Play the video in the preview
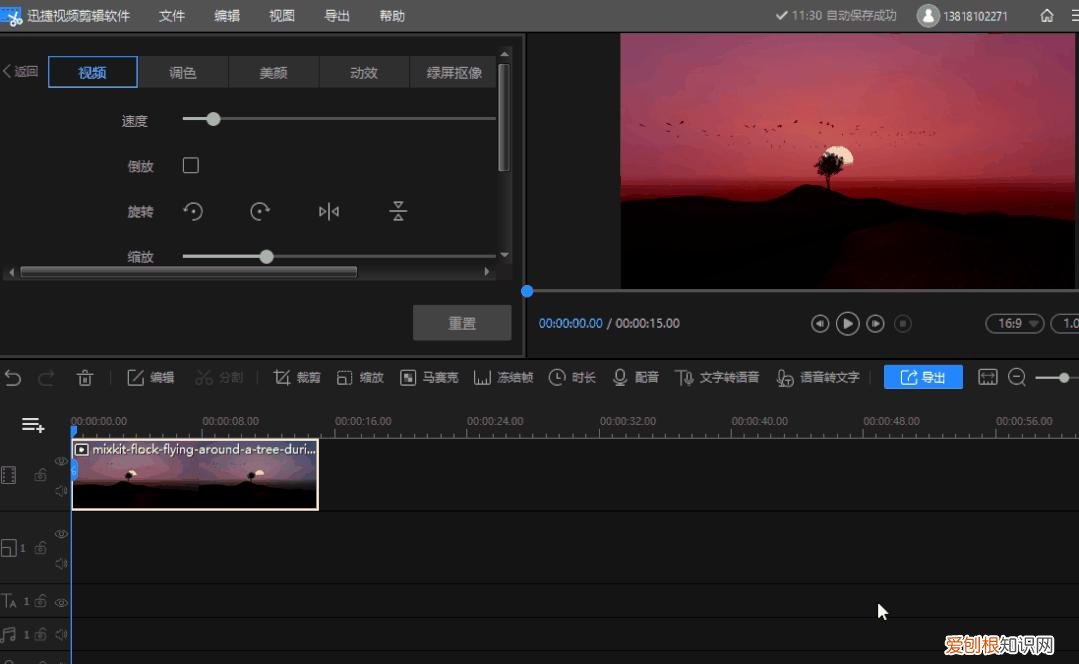Image resolution: width=1079 pixels, height=664 pixels. point(847,323)
